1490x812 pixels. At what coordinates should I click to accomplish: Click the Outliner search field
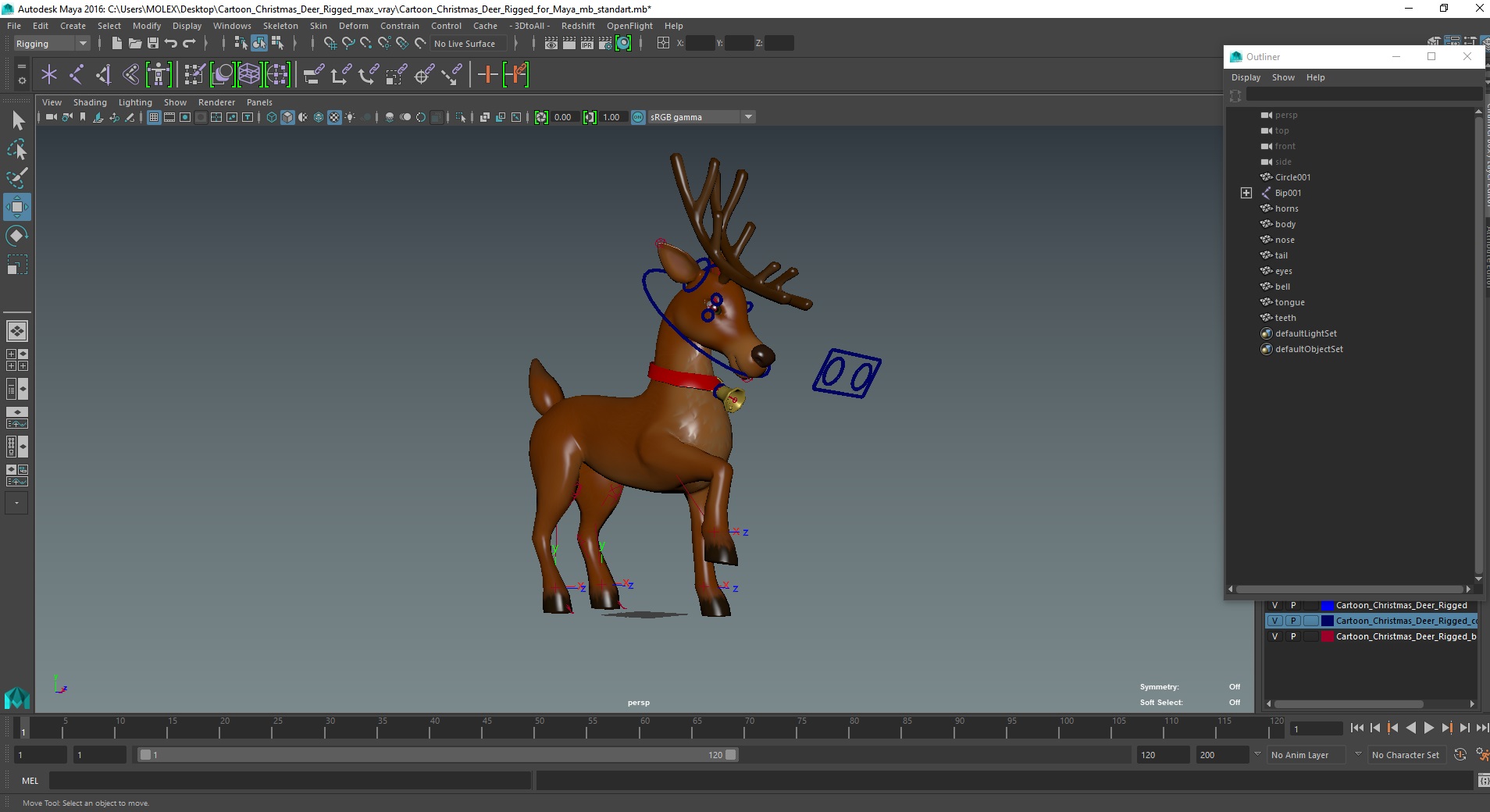click(1363, 95)
